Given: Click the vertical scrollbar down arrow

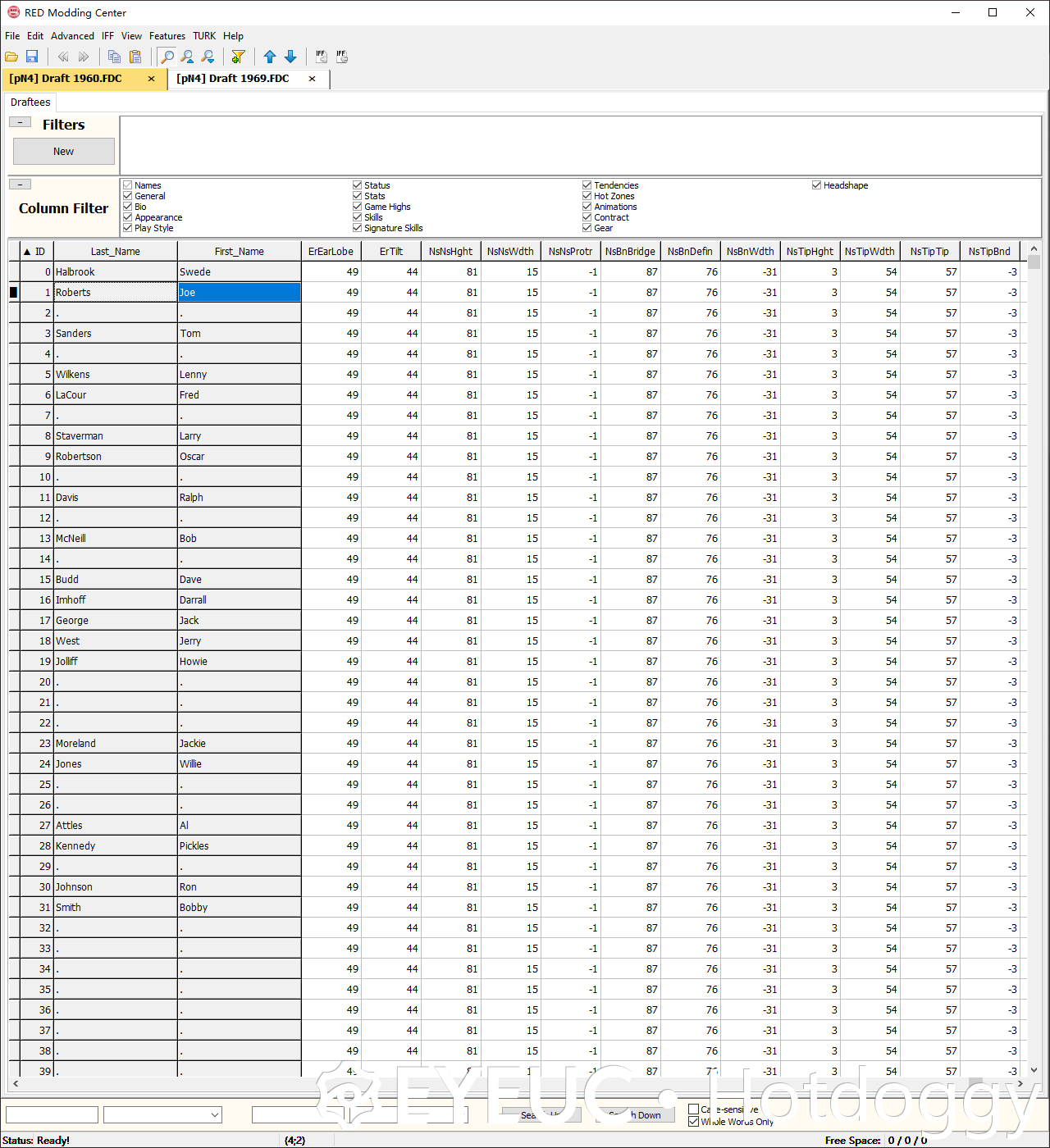Looking at the screenshot, I should click(x=1034, y=1069).
